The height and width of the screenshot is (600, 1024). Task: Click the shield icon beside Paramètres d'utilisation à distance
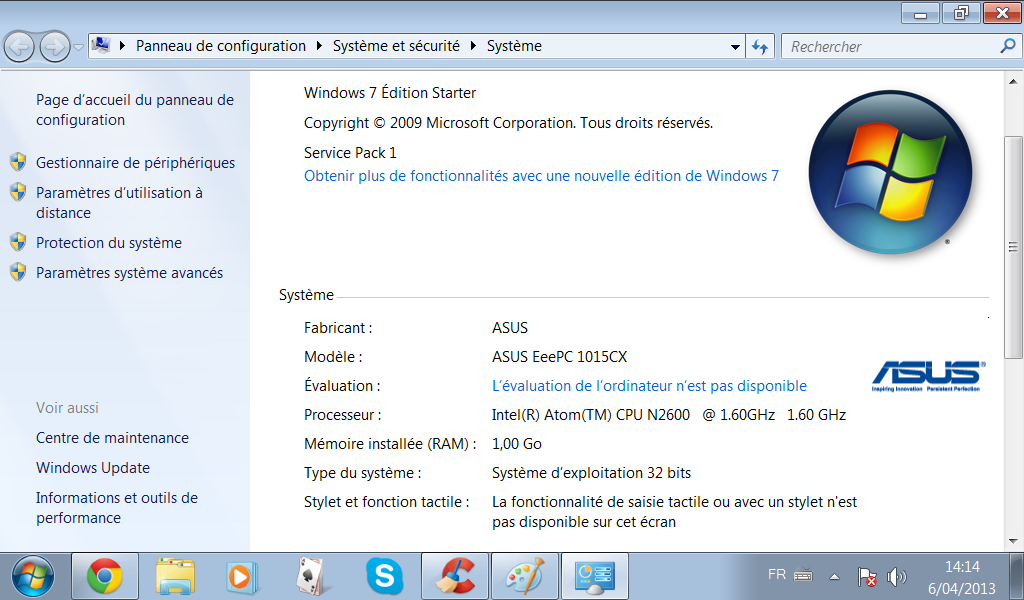18,192
